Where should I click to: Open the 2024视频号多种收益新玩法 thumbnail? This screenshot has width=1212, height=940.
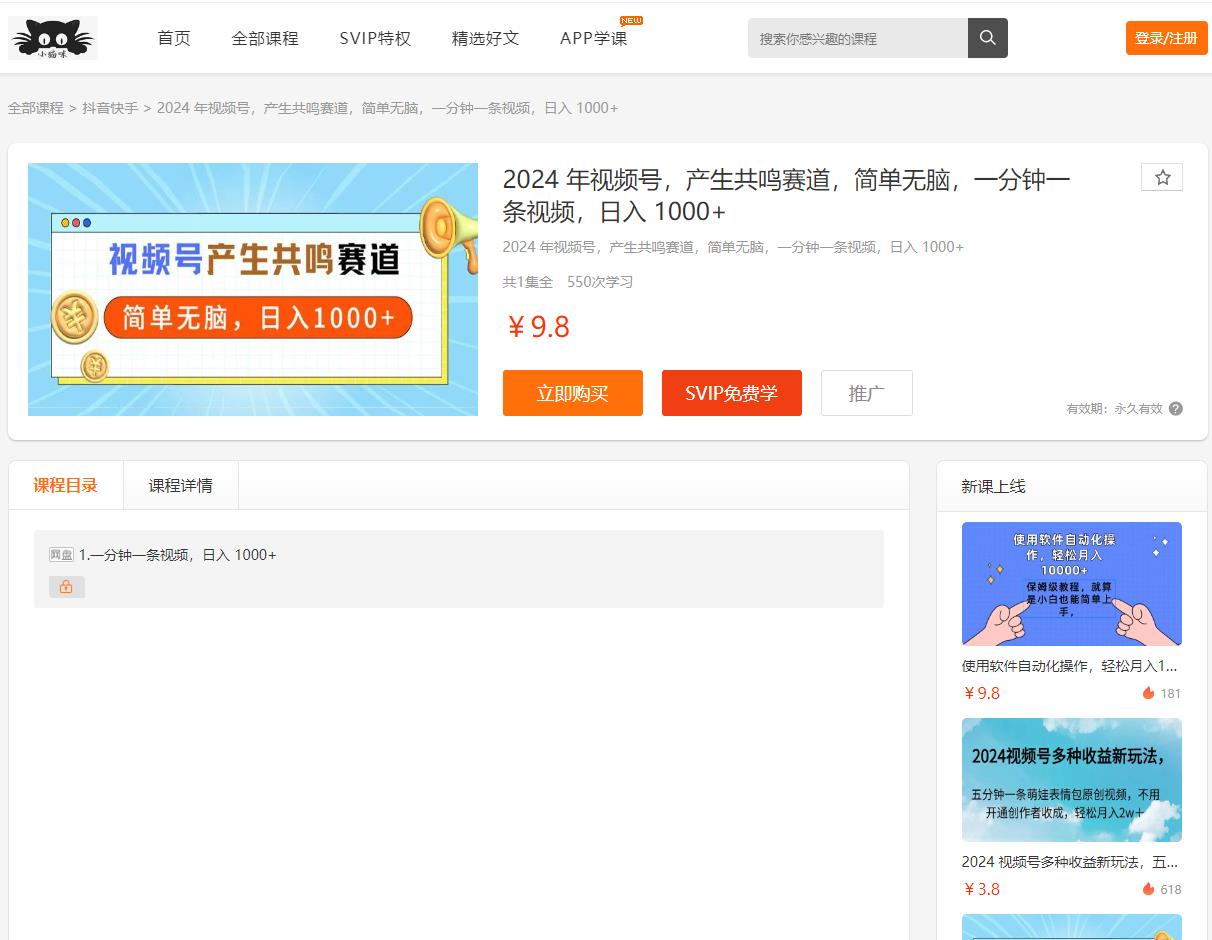point(1072,780)
